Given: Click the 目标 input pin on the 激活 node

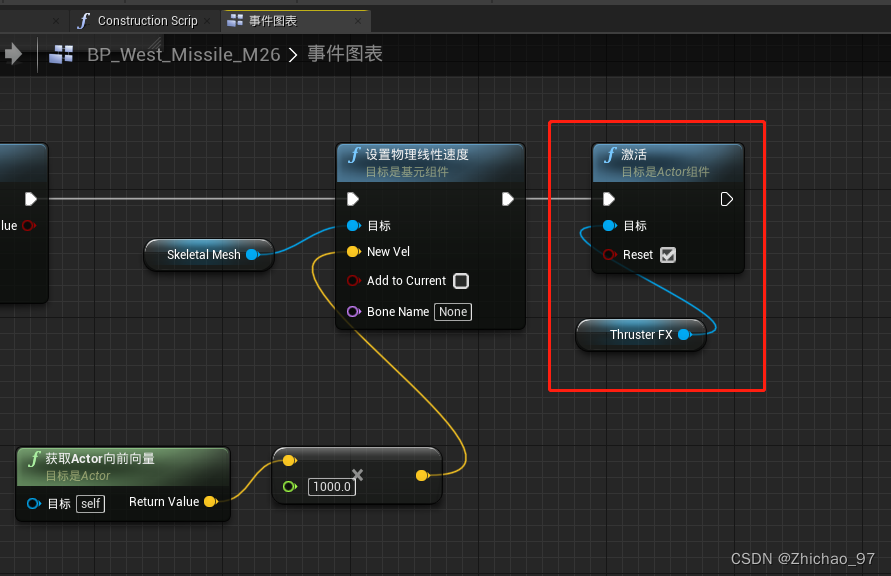Looking at the screenshot, I should pos(609,226).
